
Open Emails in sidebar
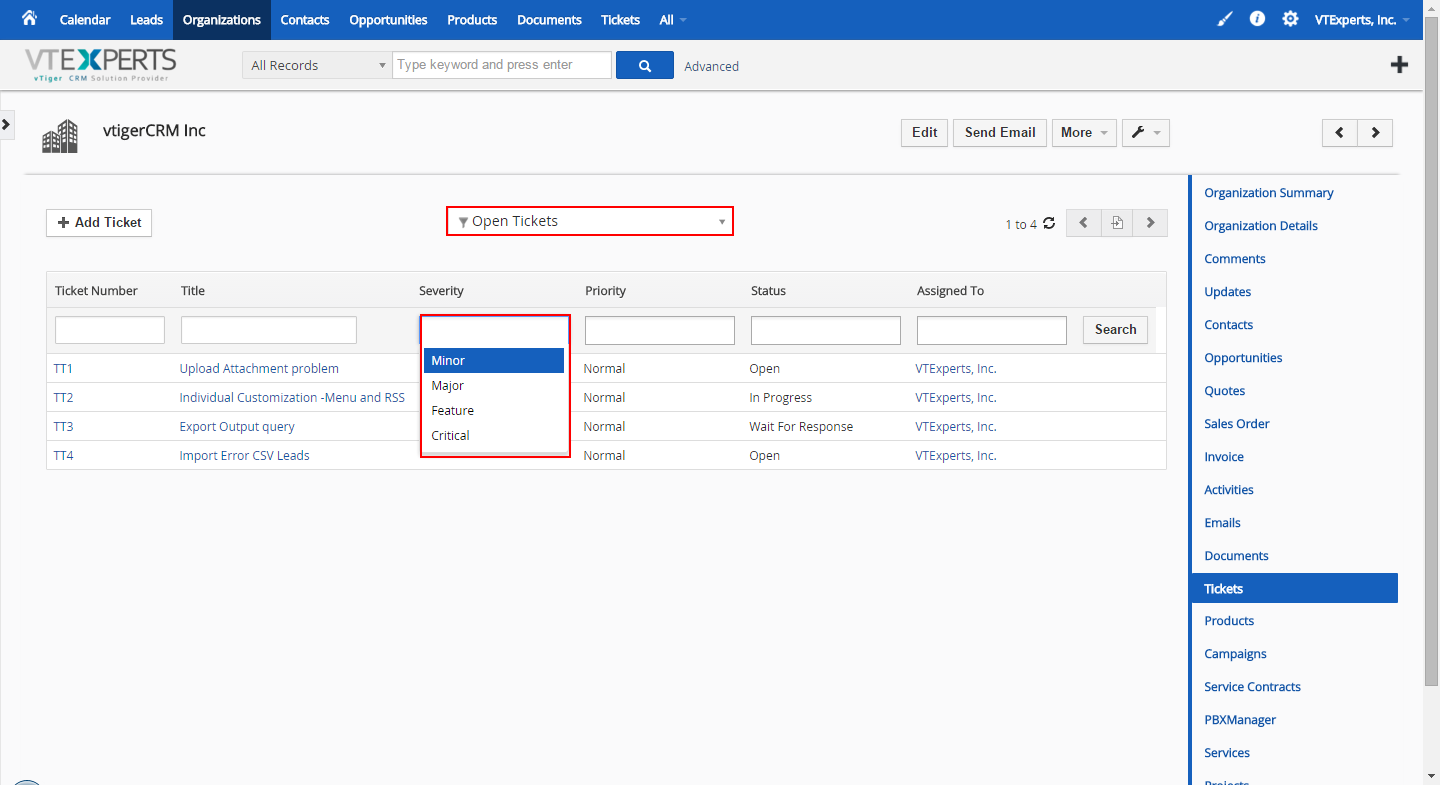point(1222,523)
